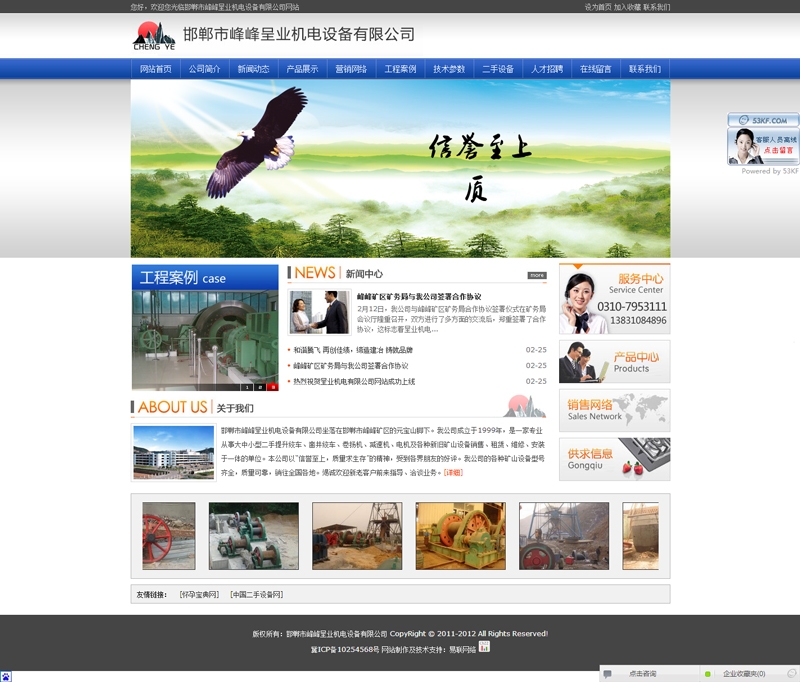Open the 产品中心 Products banner
Screen dimensions: 800x682
(x=614, y=362)
